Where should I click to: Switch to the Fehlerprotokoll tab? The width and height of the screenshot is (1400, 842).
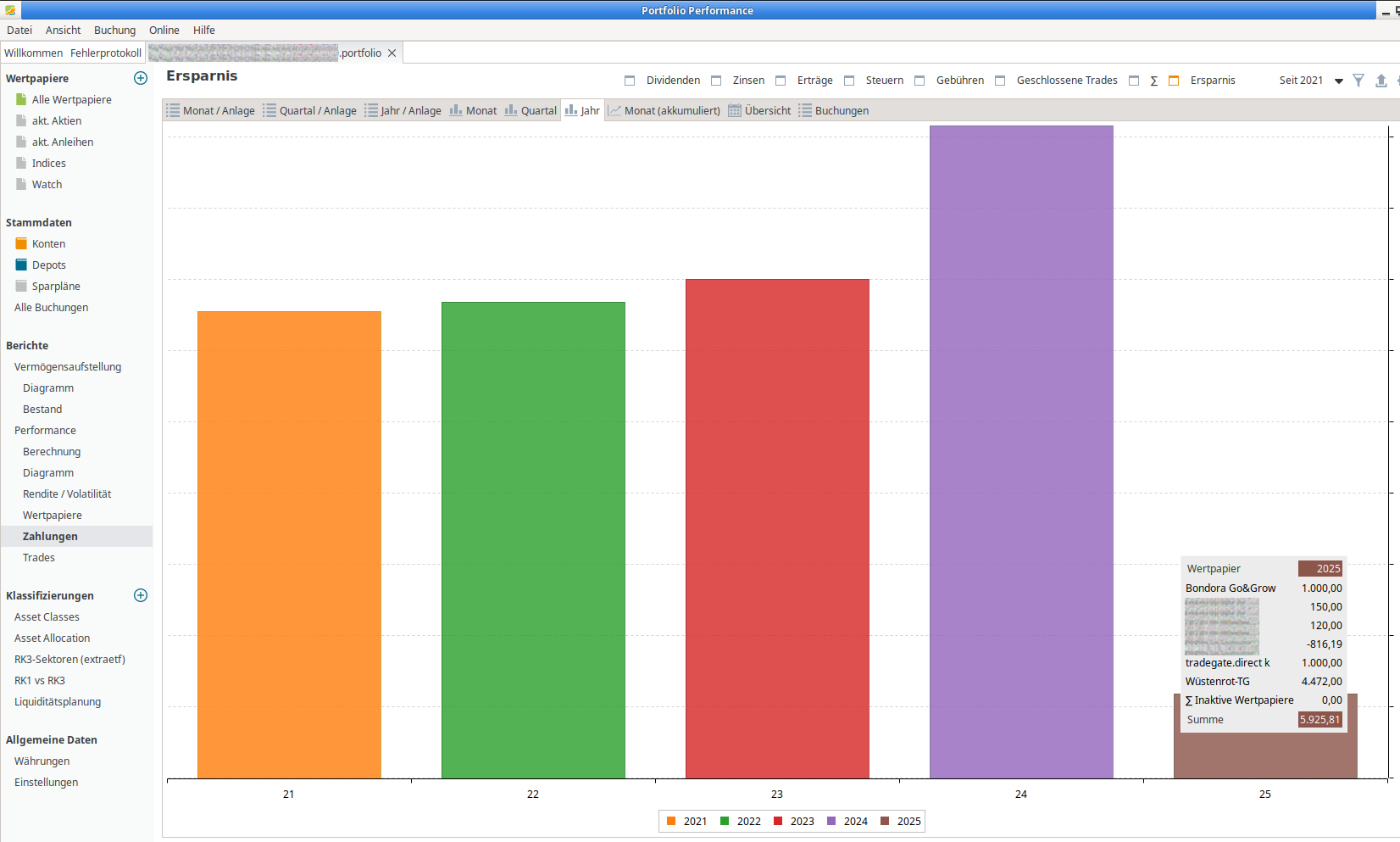(106, 53)
